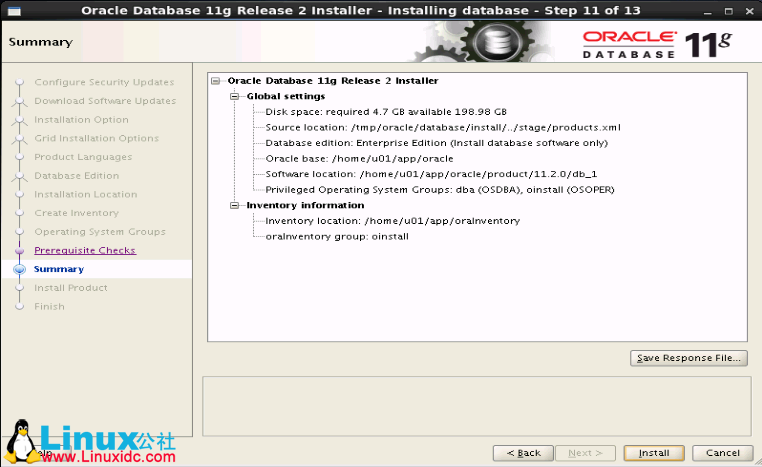Select the Create Inventory step
The height and width of the screenshot is (467, 762).
pyautogui.click(x=76, y=213)
